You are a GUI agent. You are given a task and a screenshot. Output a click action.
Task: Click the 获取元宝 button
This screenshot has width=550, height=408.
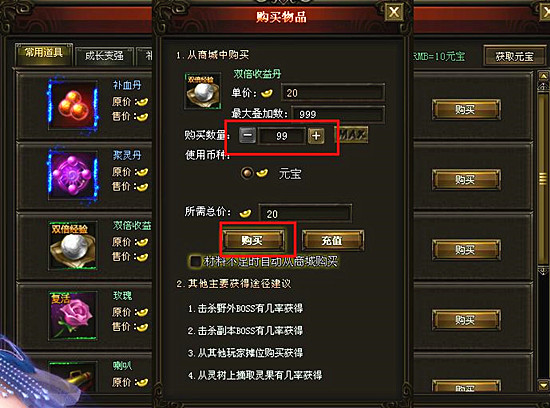[514, 56]
